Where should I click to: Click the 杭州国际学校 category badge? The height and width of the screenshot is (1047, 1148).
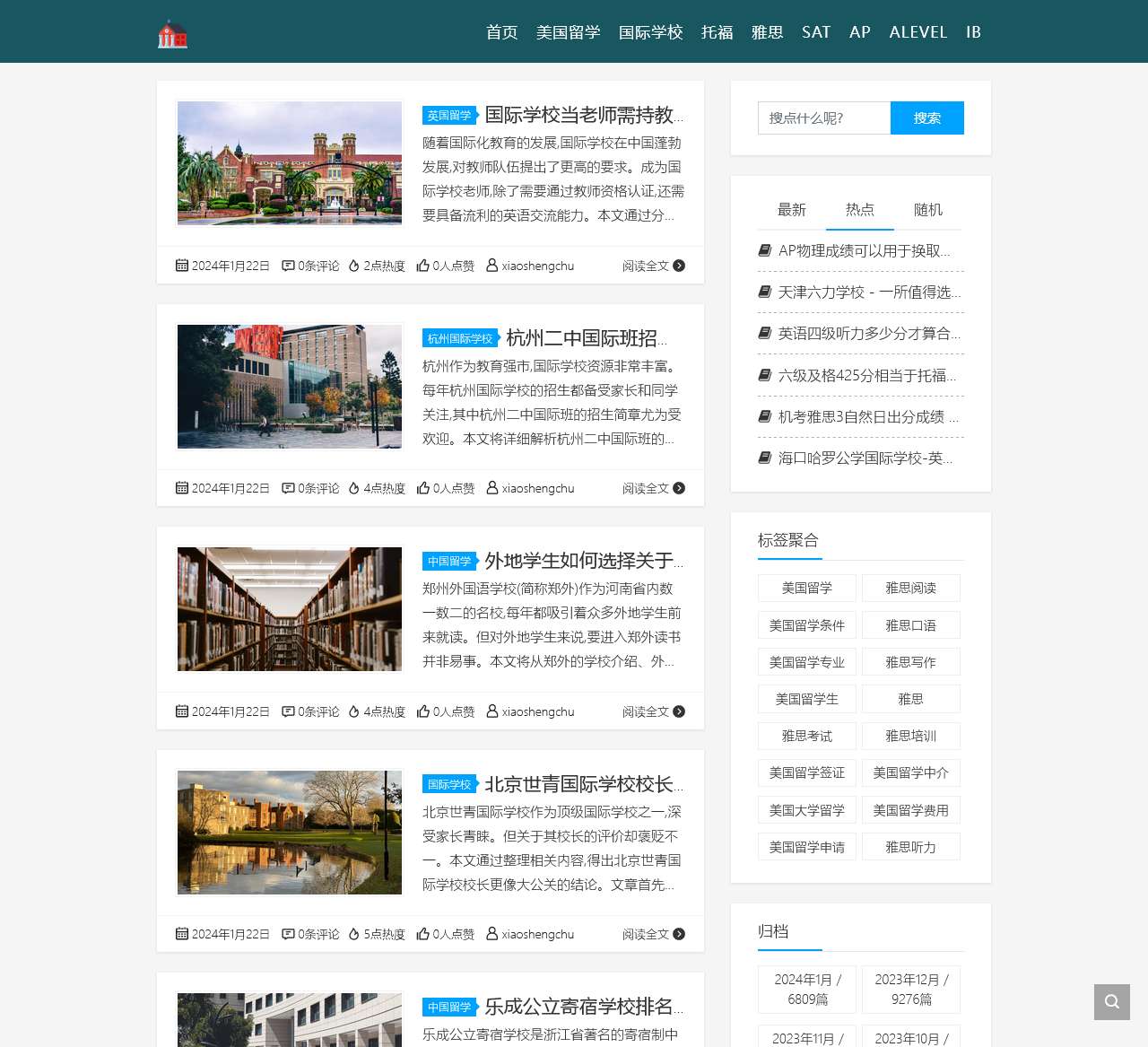point(460,339)
